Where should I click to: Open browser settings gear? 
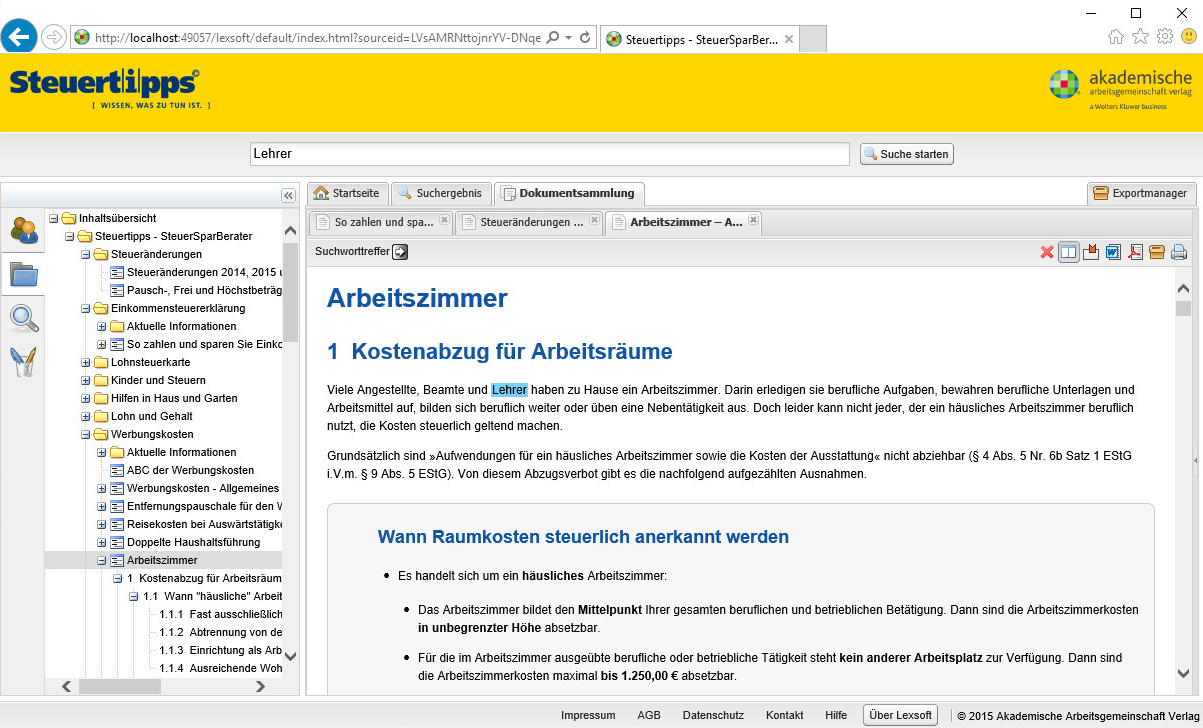(1165, 37)
